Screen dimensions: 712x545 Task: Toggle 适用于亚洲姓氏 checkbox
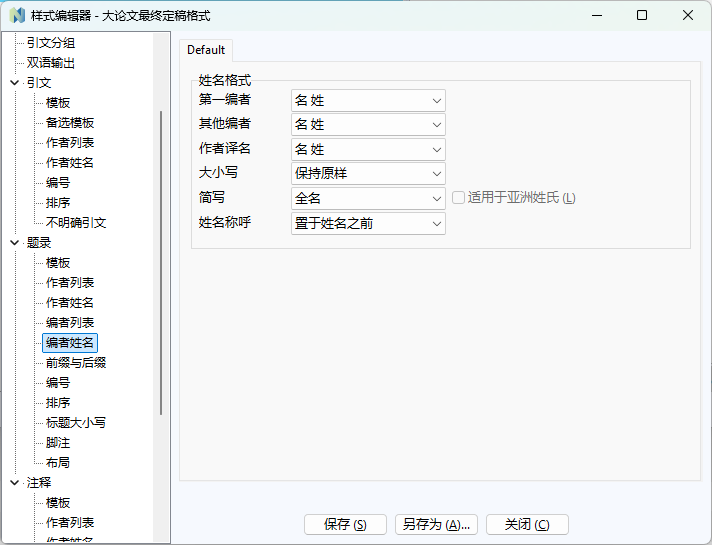(458, 198)
